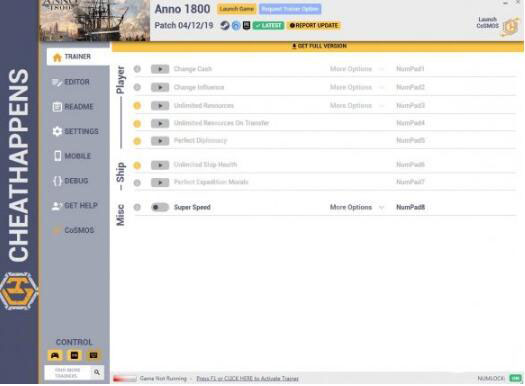This screenshot has width=525, height=386.
Task: Click the Get Full Version banner
Action: [x=318, y=46]
